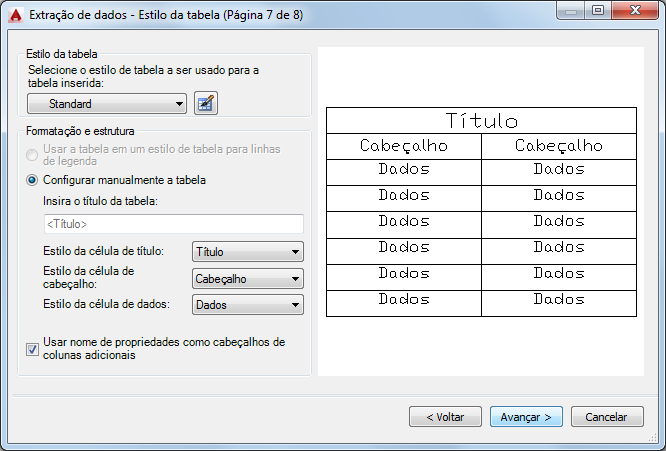
Task: Expand the title cell style dropdown (Título)
Action: click(x=246, y=252)
